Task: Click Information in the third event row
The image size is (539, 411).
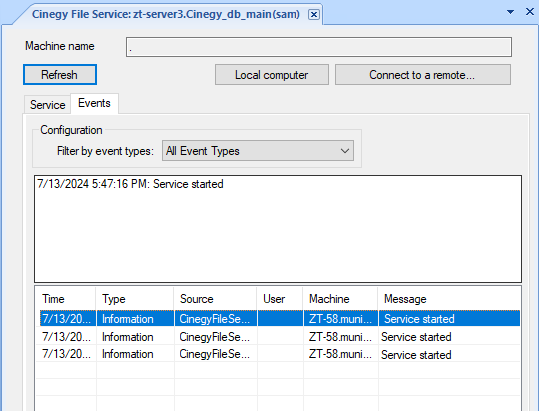Action: click(128, 354)
